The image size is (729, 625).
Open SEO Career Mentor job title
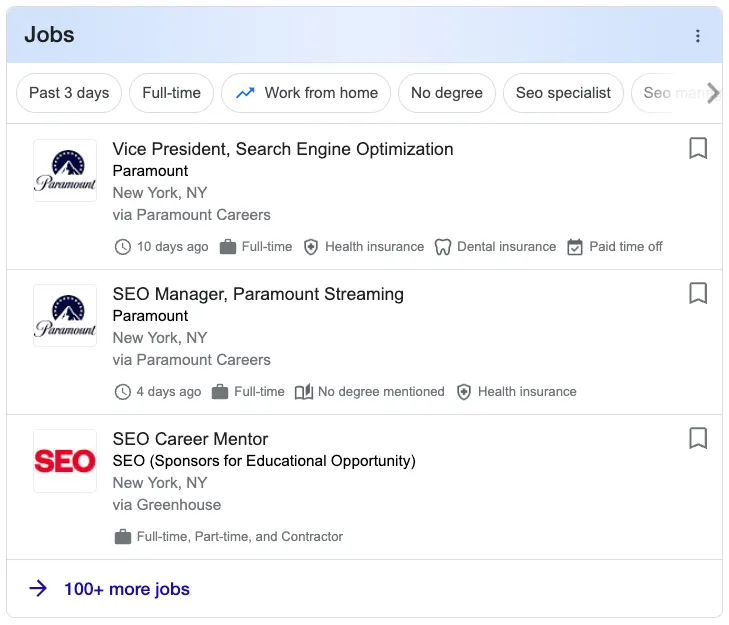click(190, 439)
